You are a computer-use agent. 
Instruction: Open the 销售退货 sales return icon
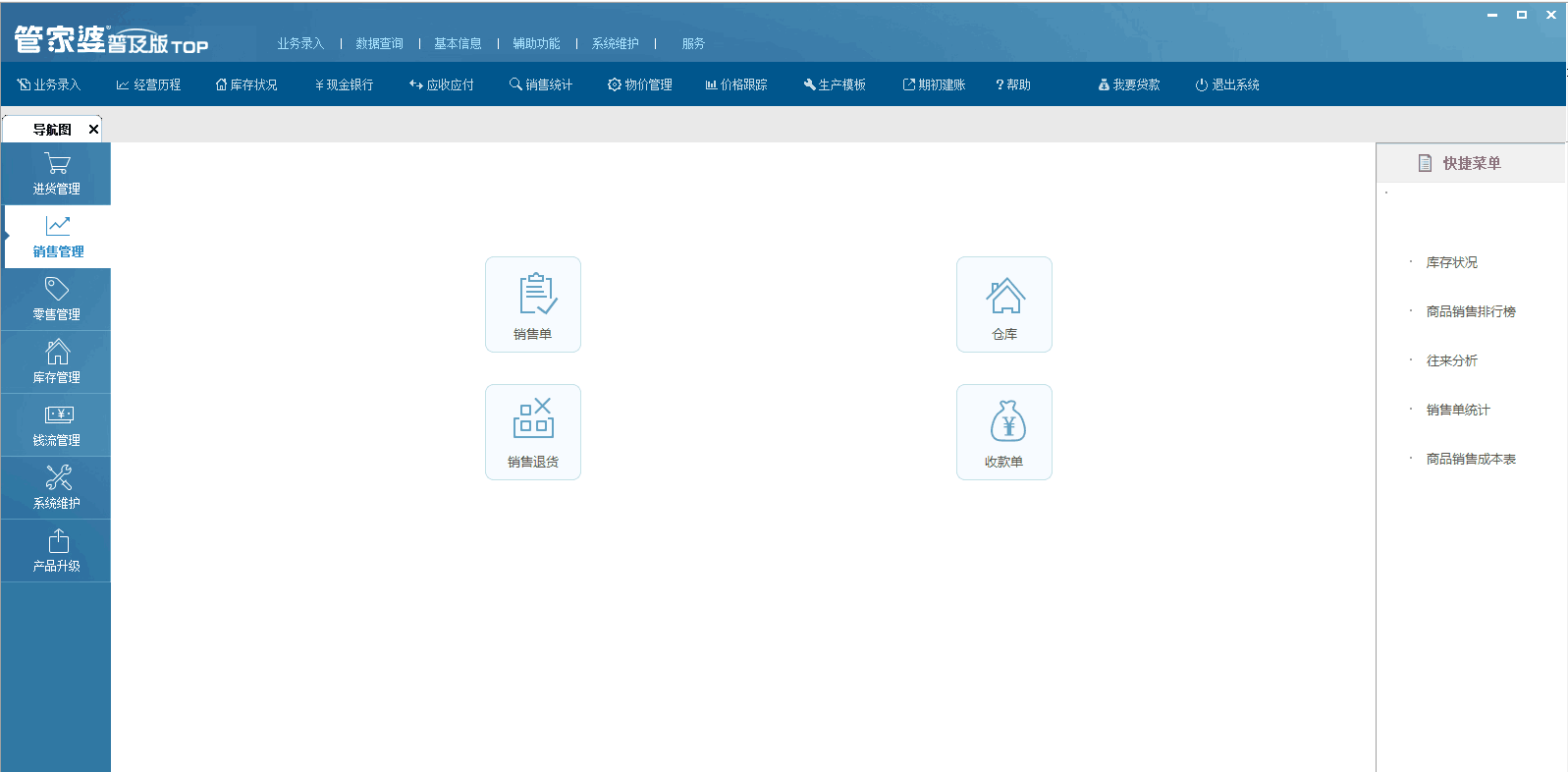[x=532, y=431]
